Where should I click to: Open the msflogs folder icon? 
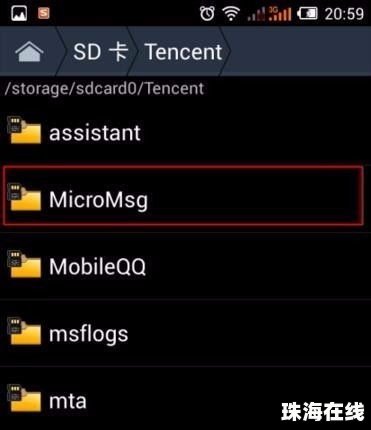coord(24,331)
